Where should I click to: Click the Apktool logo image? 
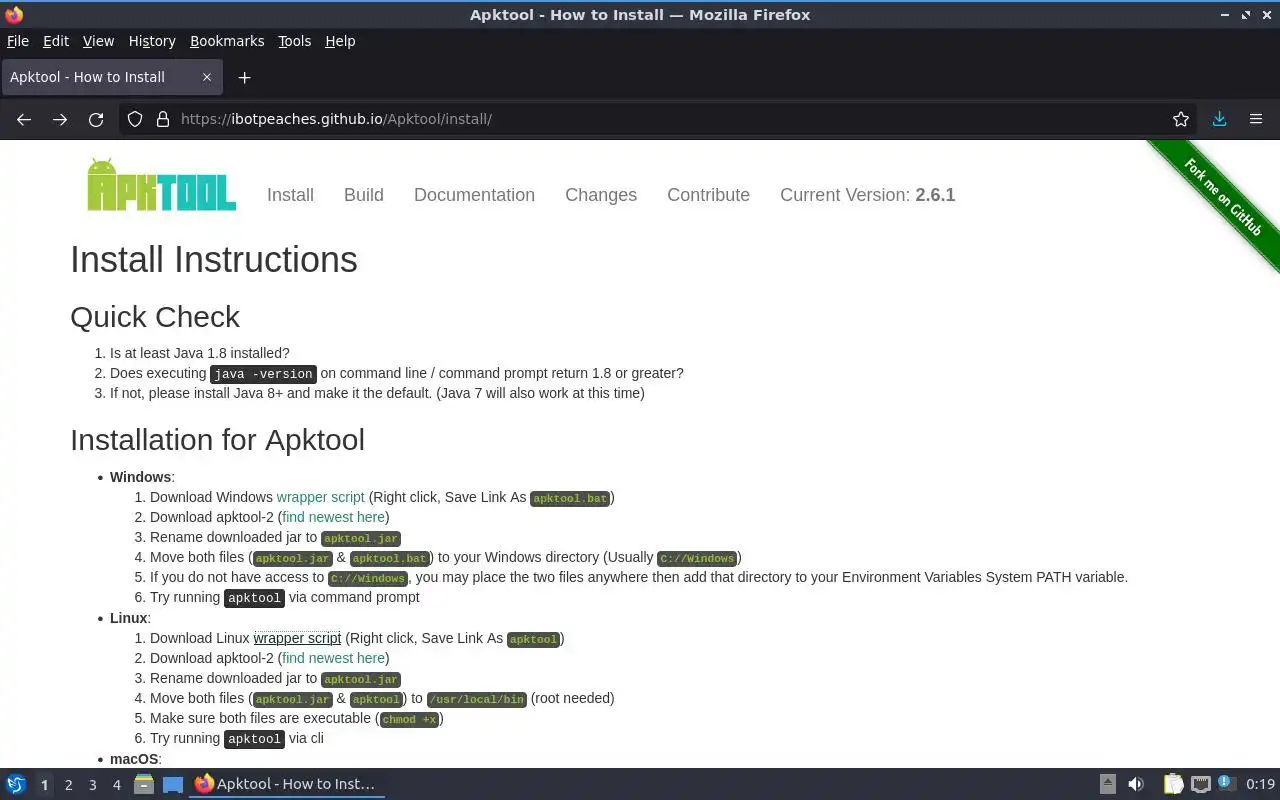tap(161, 185)
